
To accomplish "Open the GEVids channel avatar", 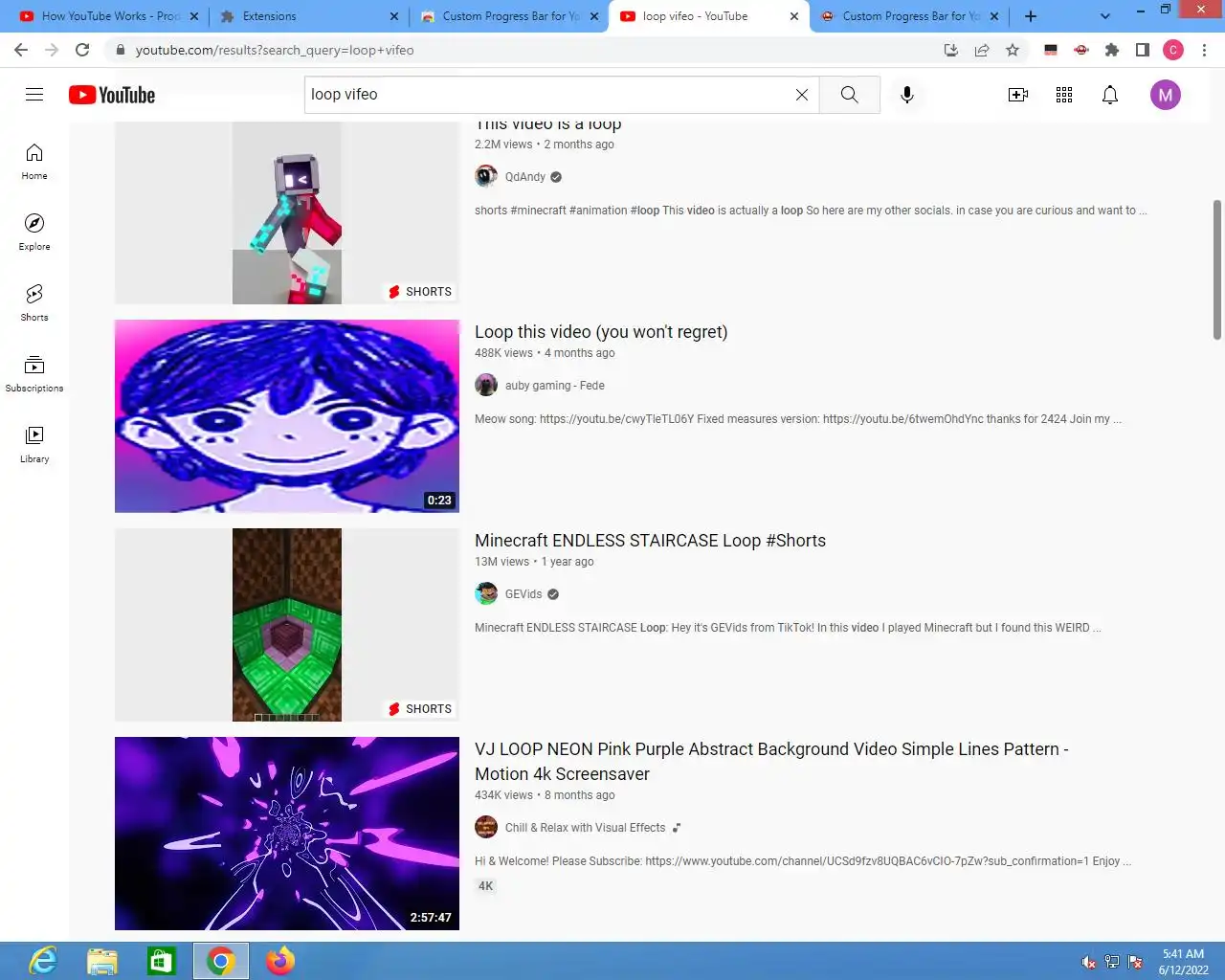I will pos(486,593).
